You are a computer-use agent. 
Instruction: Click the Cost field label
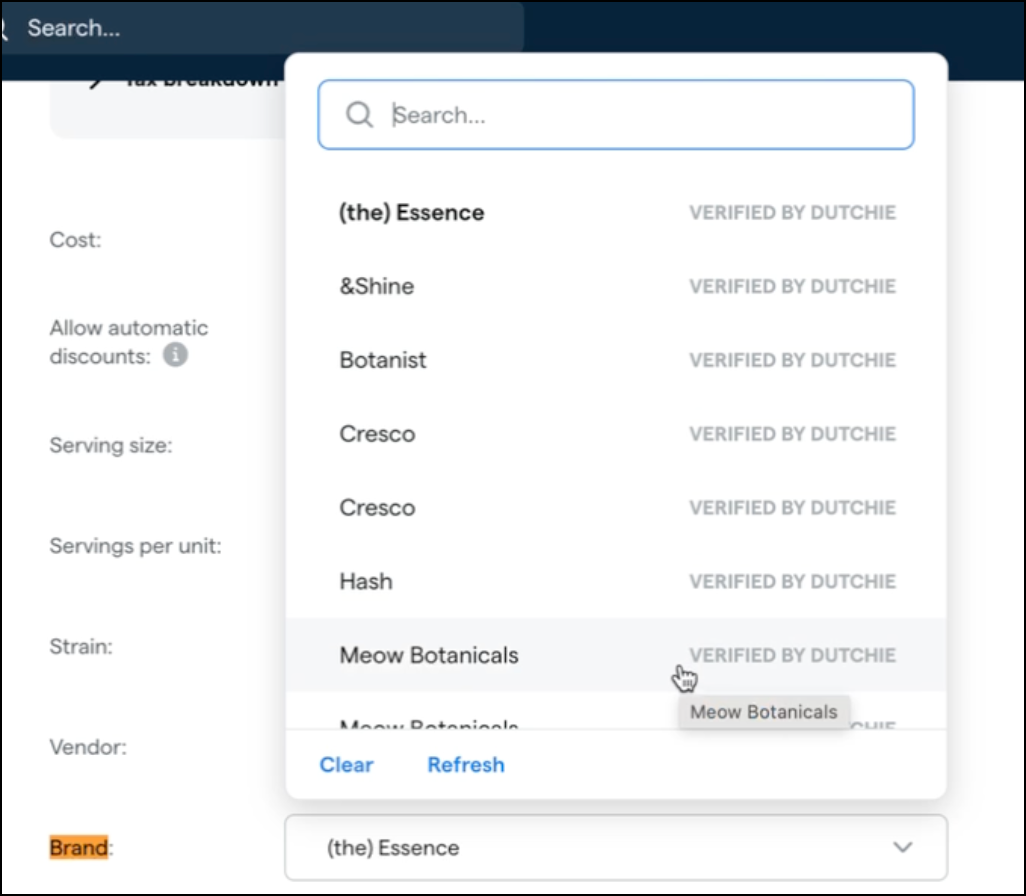pyautogui.click(x=75, y=240)
